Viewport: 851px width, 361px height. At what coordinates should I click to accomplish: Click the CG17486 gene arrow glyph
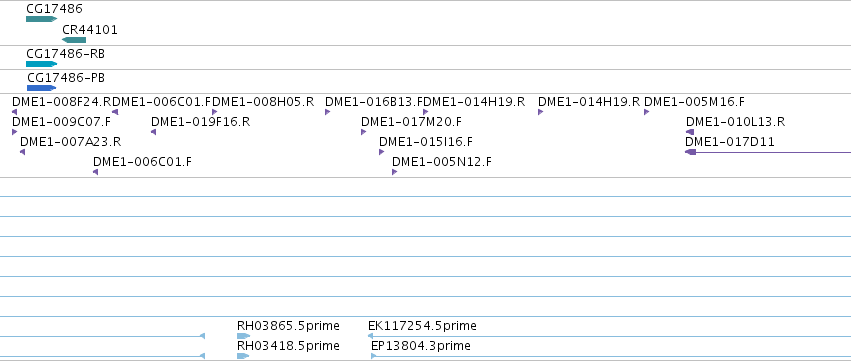[x=41, y=19]
